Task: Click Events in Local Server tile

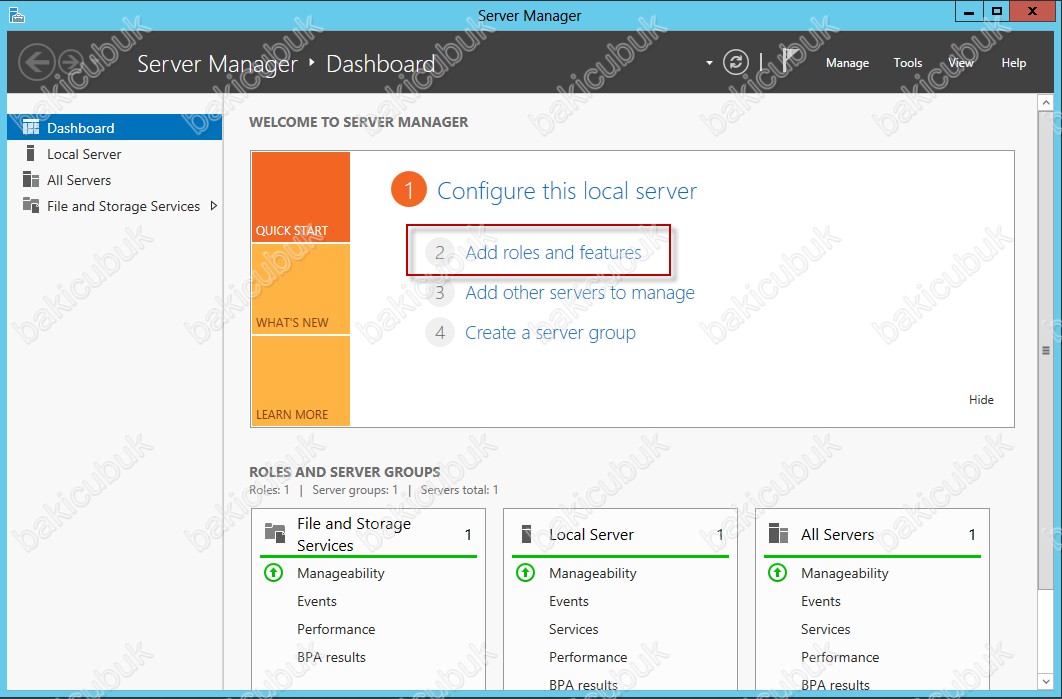Action: pos(568,601)
